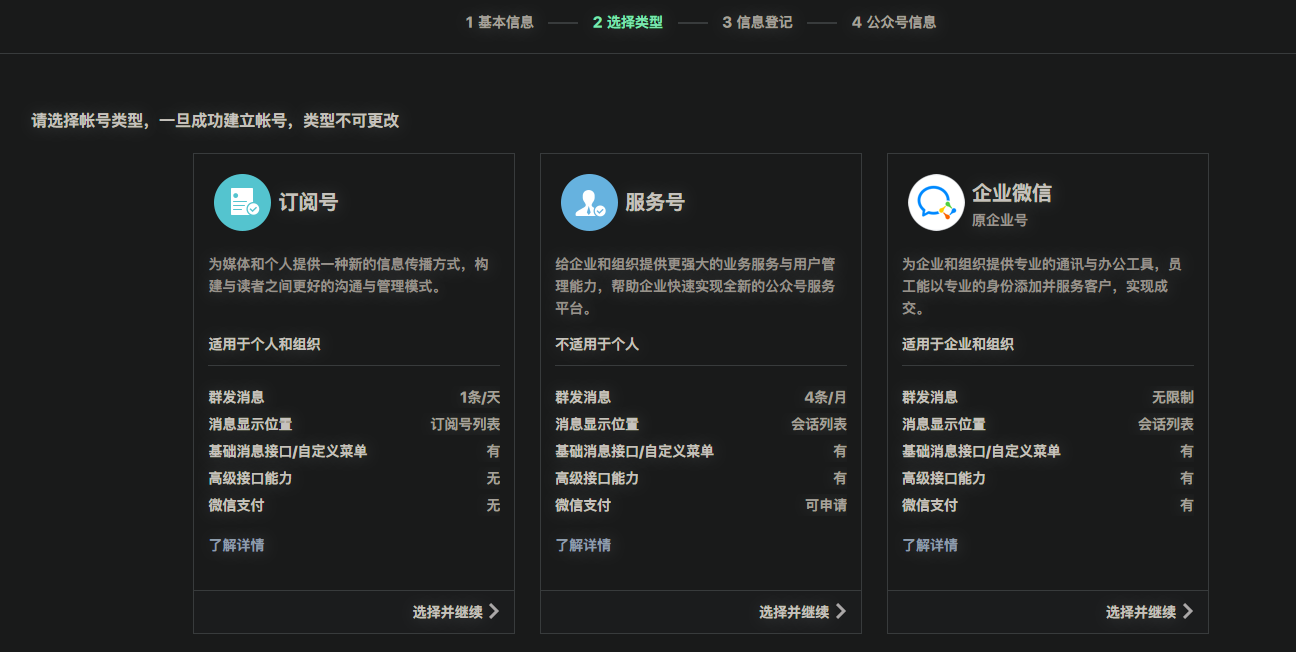Click 高级接口能力 label in 服务号 card
This screenshot has height=652, width=1296.
(x=597, y=478)
